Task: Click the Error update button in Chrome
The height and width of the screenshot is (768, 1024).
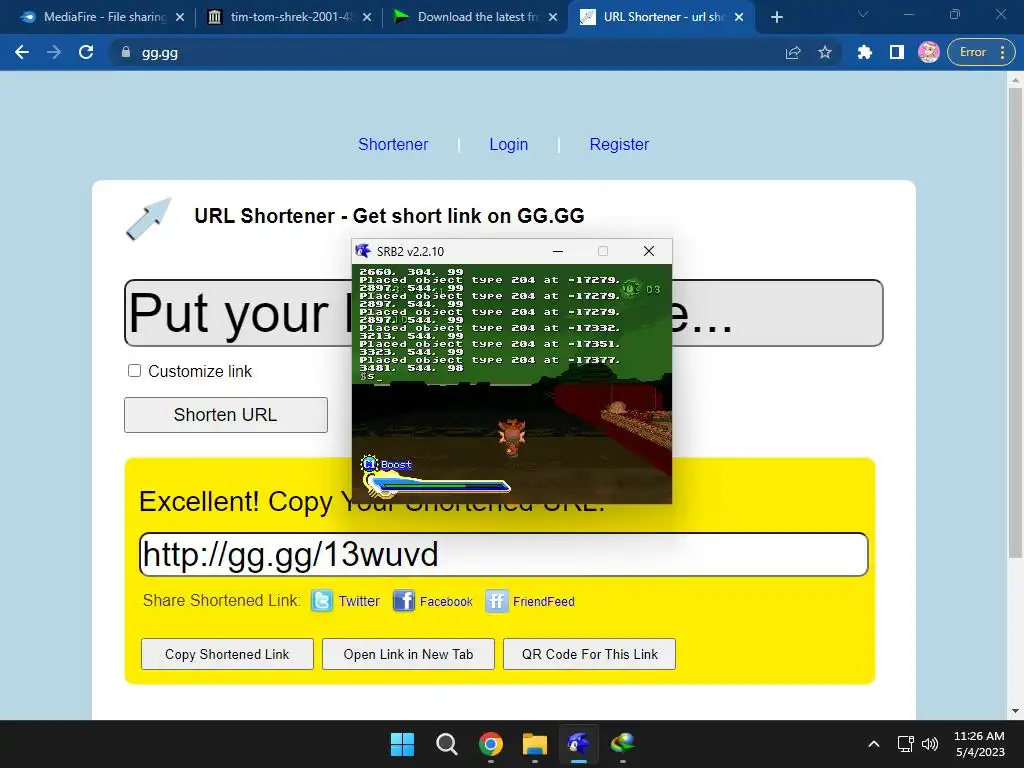Action: (x=981, y=52)
